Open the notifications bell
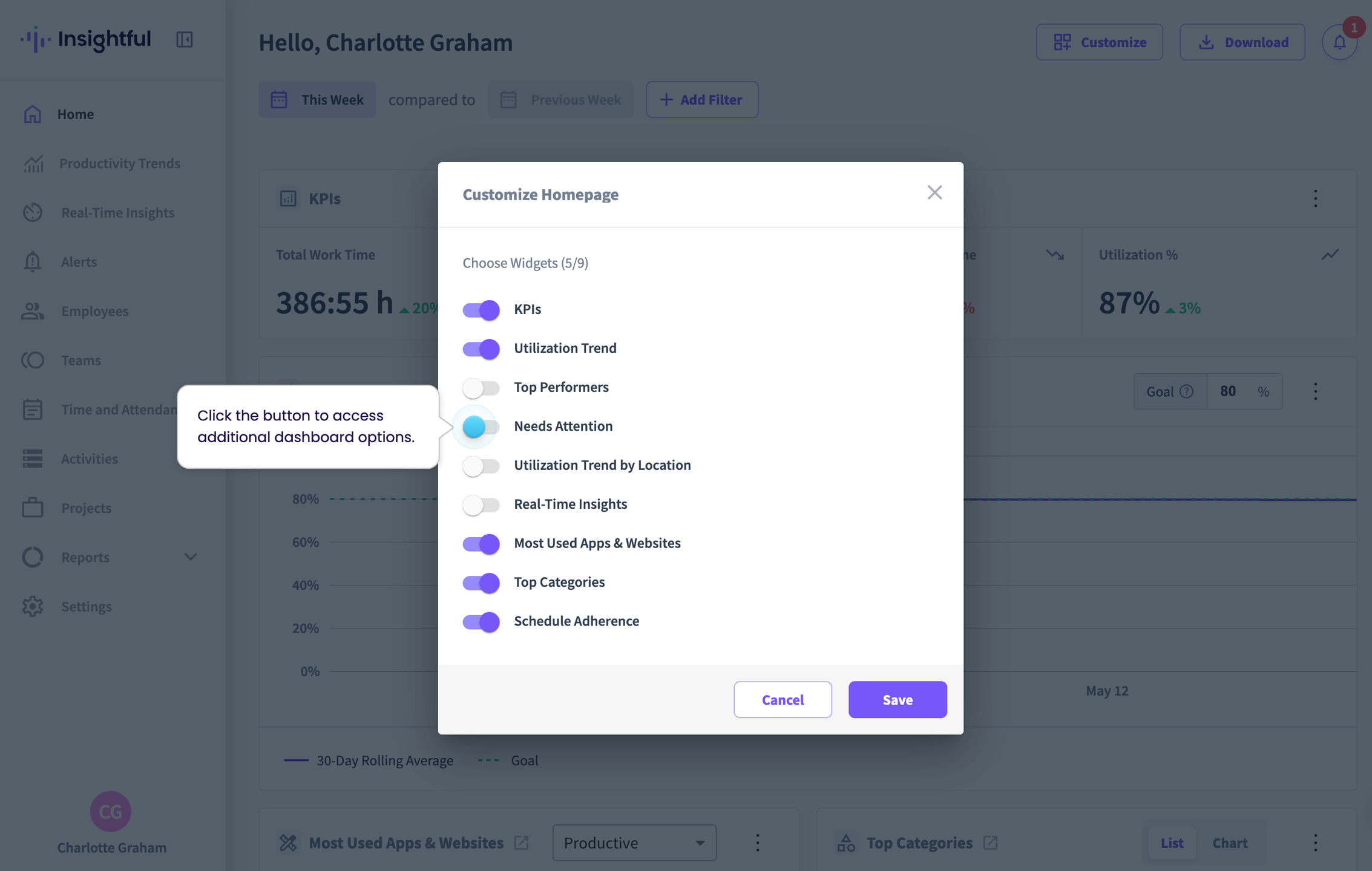This screenshot has height=871, width=1372. [x=1339, y=42]
